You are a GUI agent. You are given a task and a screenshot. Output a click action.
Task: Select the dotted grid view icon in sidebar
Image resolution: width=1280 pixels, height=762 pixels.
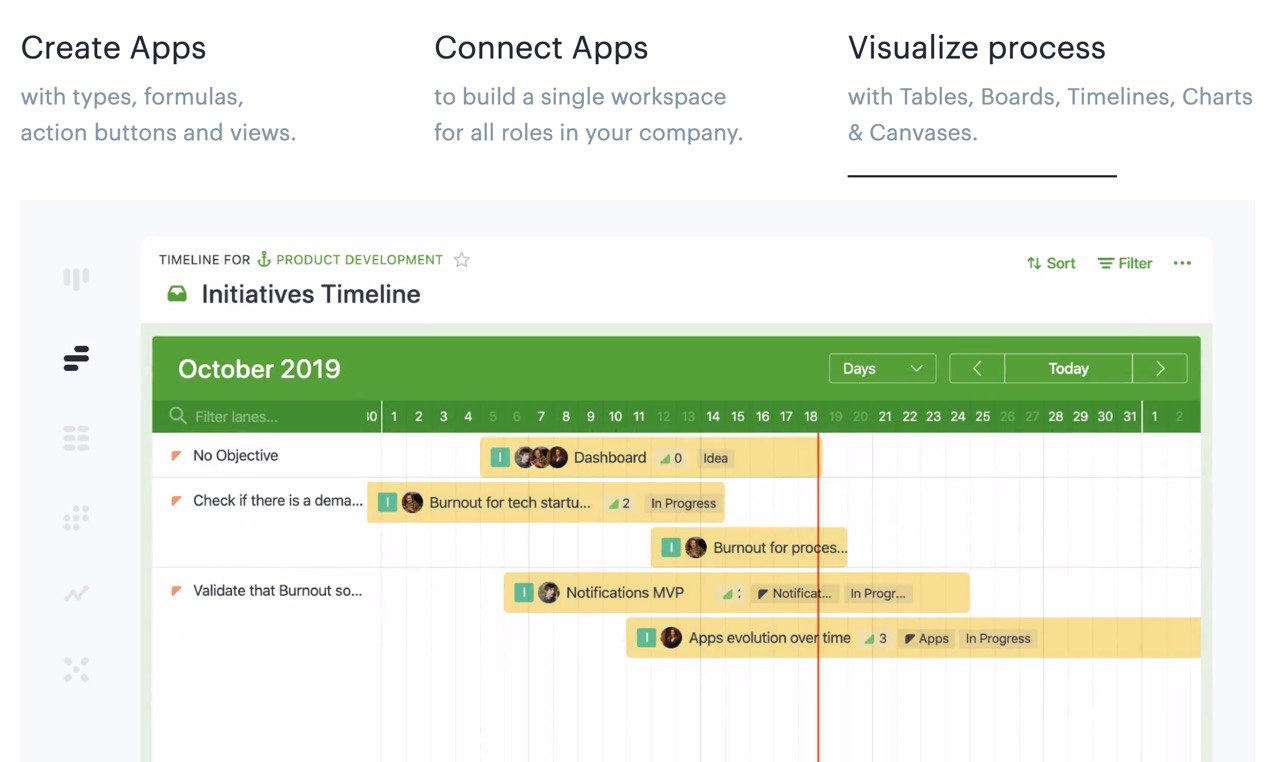[76, 517]
